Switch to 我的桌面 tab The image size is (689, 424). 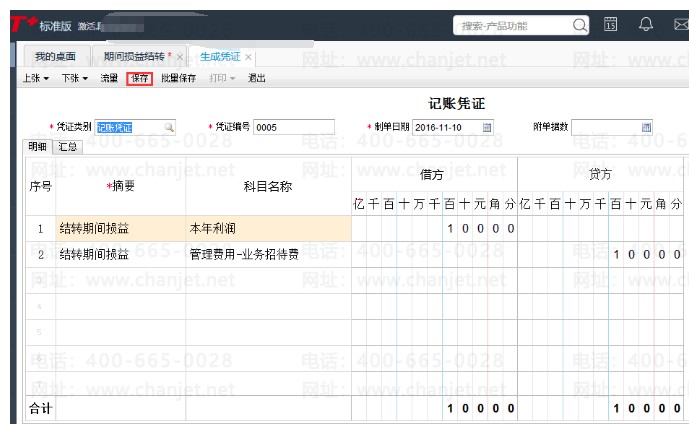point(56,57)
